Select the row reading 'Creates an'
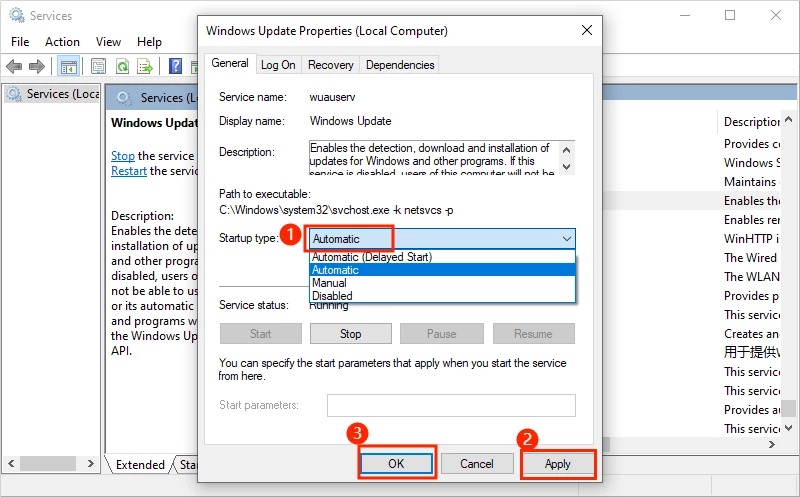The height and width of the screenshot is (497, 800). pos(751,334)
